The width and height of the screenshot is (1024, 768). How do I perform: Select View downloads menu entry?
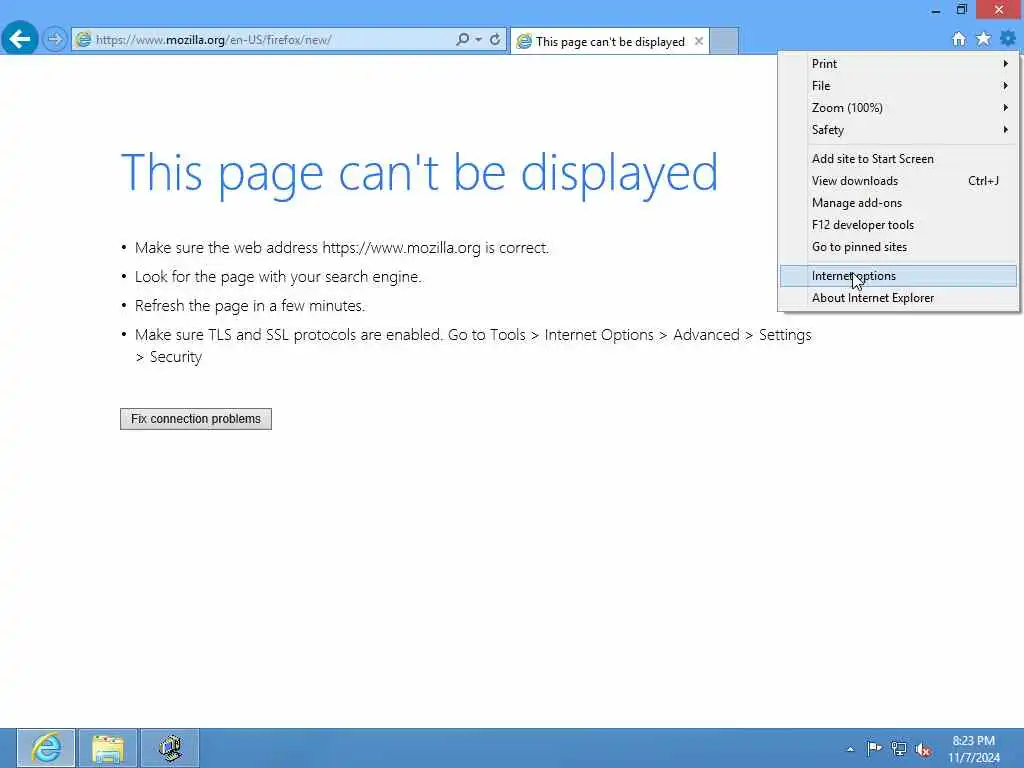[899, 181]
